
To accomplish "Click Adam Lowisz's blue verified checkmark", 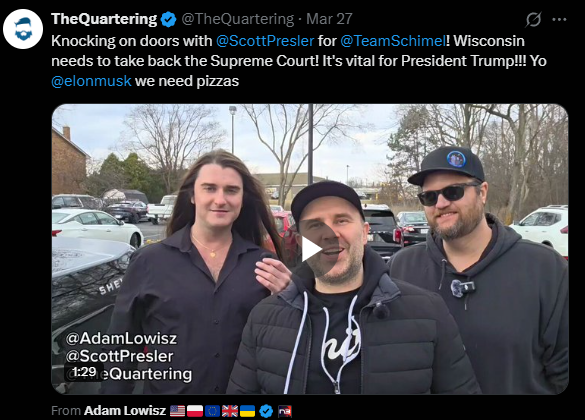I will (x=266, y=411).
